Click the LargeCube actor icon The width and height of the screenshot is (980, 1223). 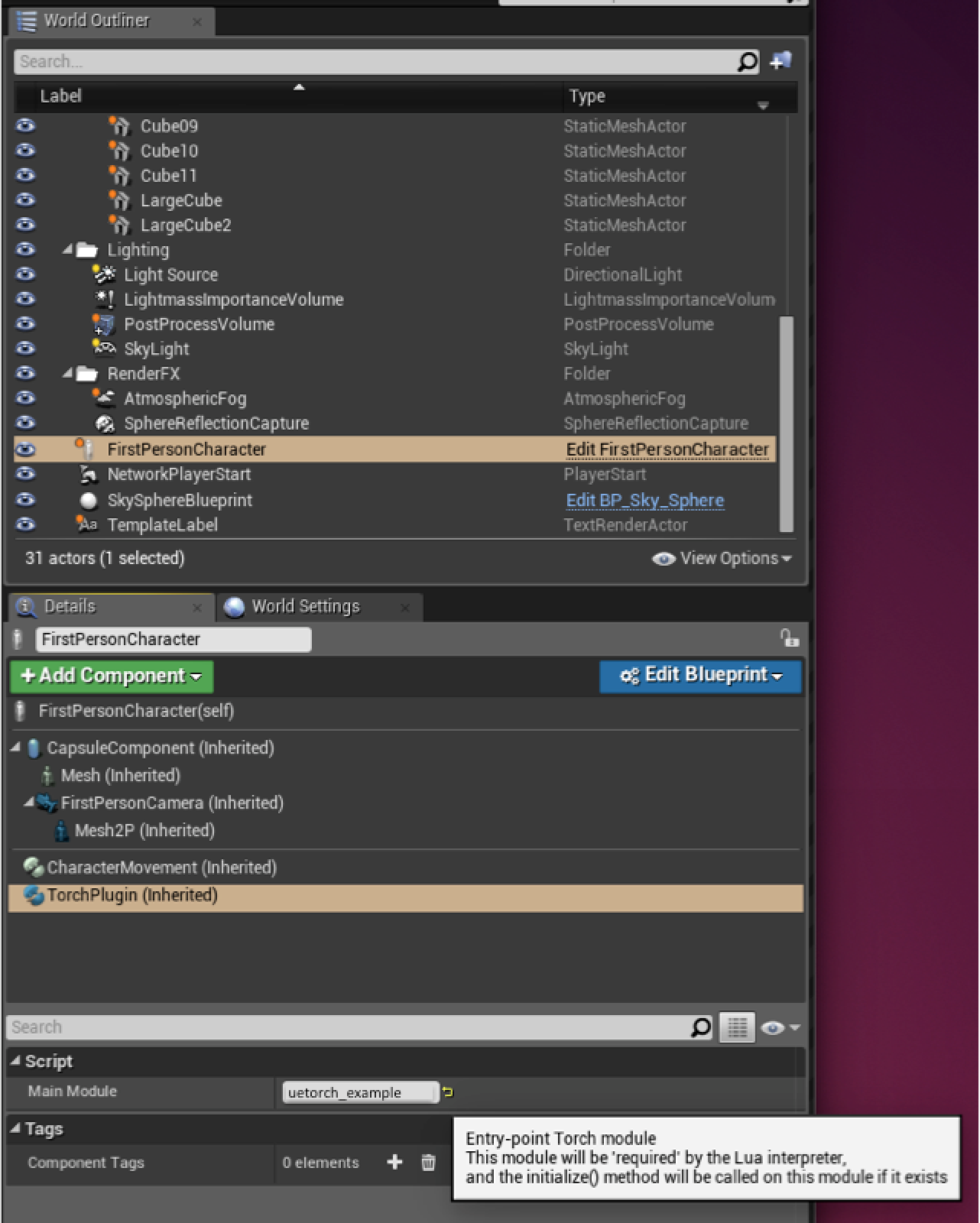tap(119, 200)
